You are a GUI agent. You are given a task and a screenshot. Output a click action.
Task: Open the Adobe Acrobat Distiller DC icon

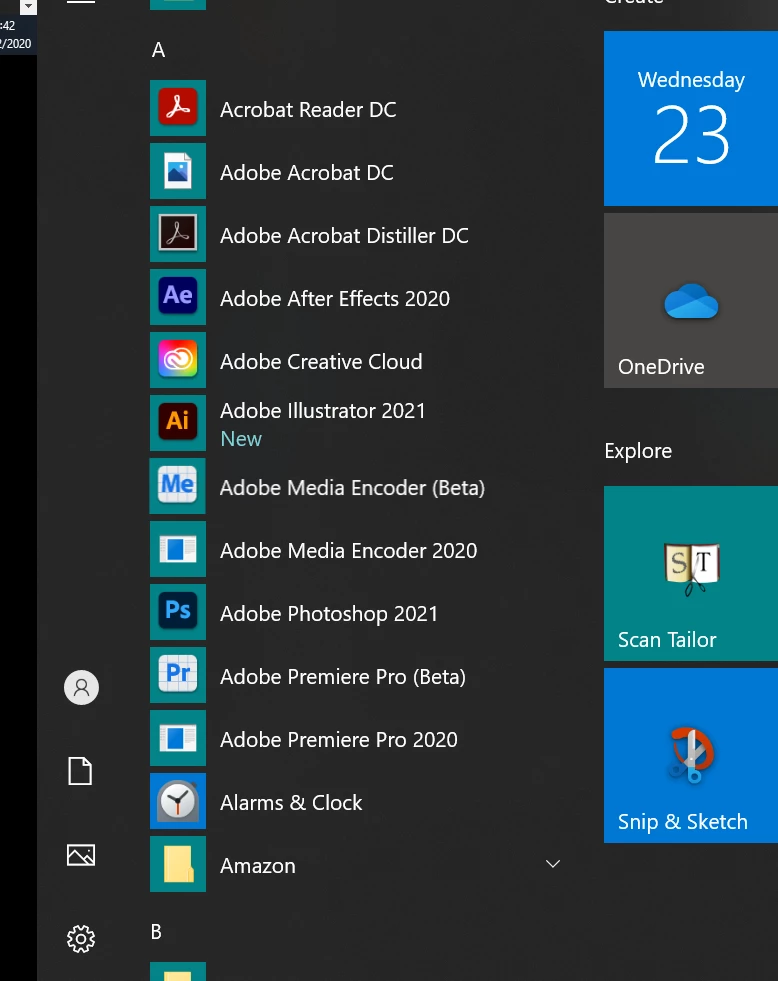(178, 234)
